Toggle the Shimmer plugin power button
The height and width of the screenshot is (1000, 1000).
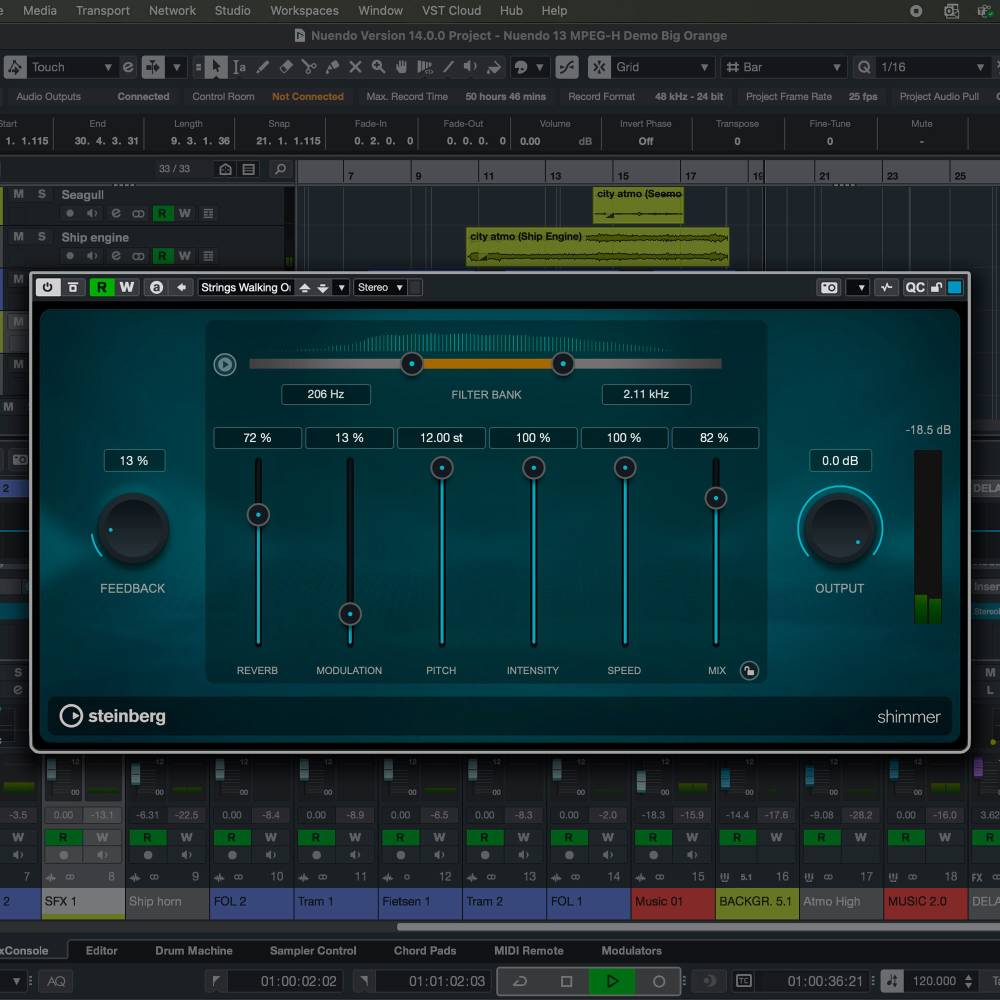pyautogui.click(x=48, y=287)
